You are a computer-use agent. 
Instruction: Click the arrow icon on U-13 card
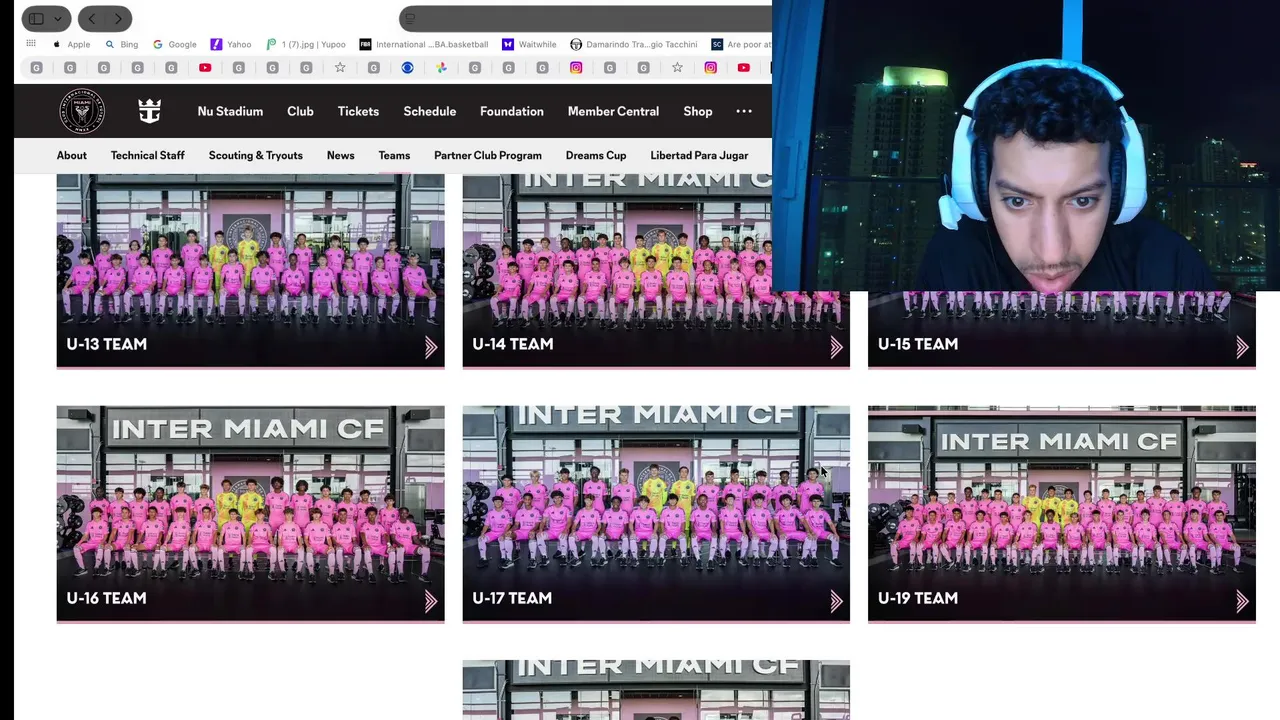point(431,347)
